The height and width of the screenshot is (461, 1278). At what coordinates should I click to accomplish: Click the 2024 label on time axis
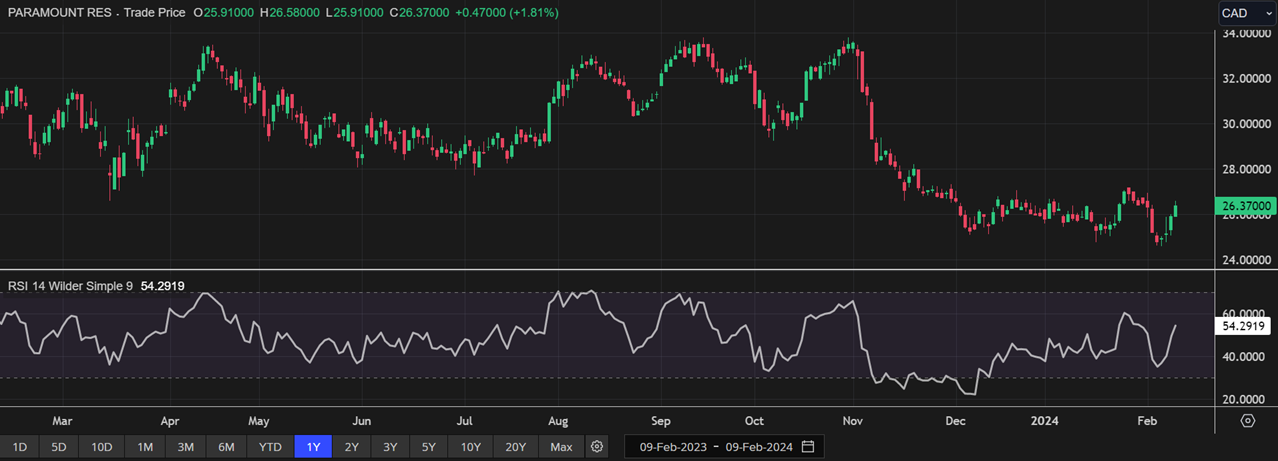coord(1046,421)
